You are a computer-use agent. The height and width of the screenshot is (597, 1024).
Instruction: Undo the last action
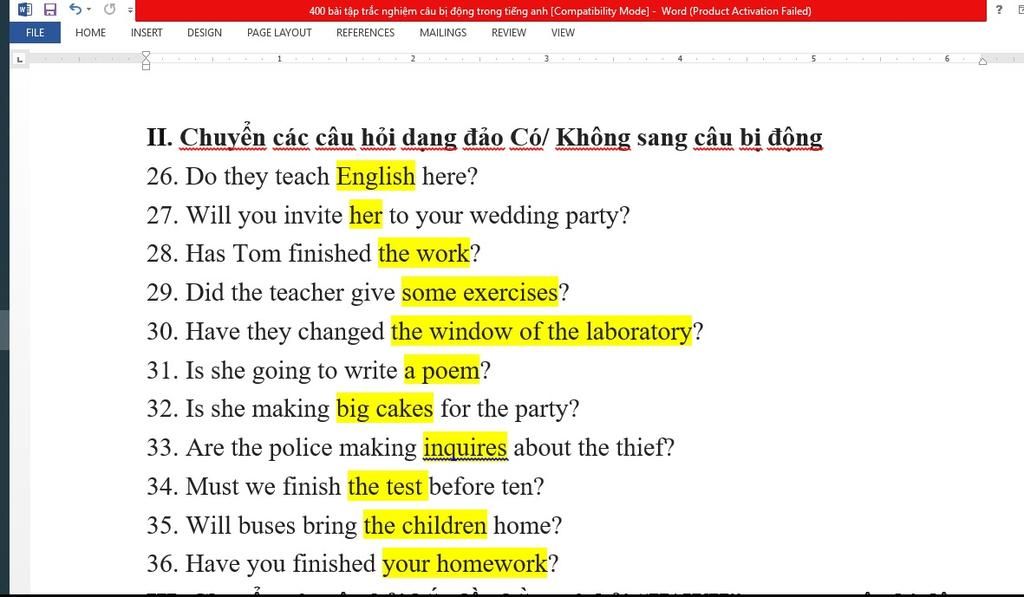click(x=75, y=9)
